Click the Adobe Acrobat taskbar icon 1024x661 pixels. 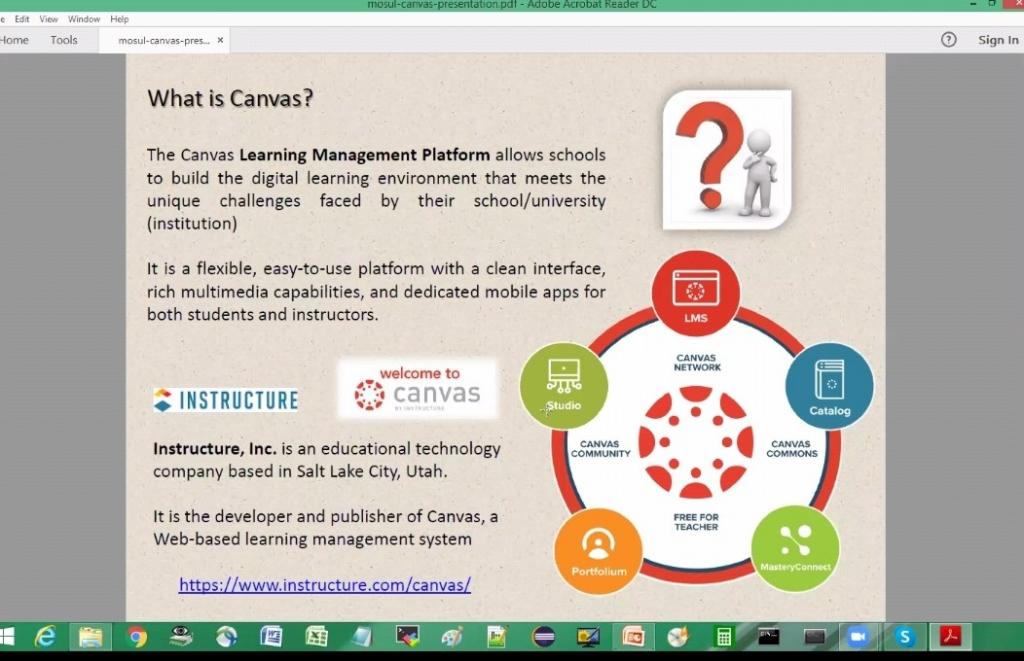(948, 636)
